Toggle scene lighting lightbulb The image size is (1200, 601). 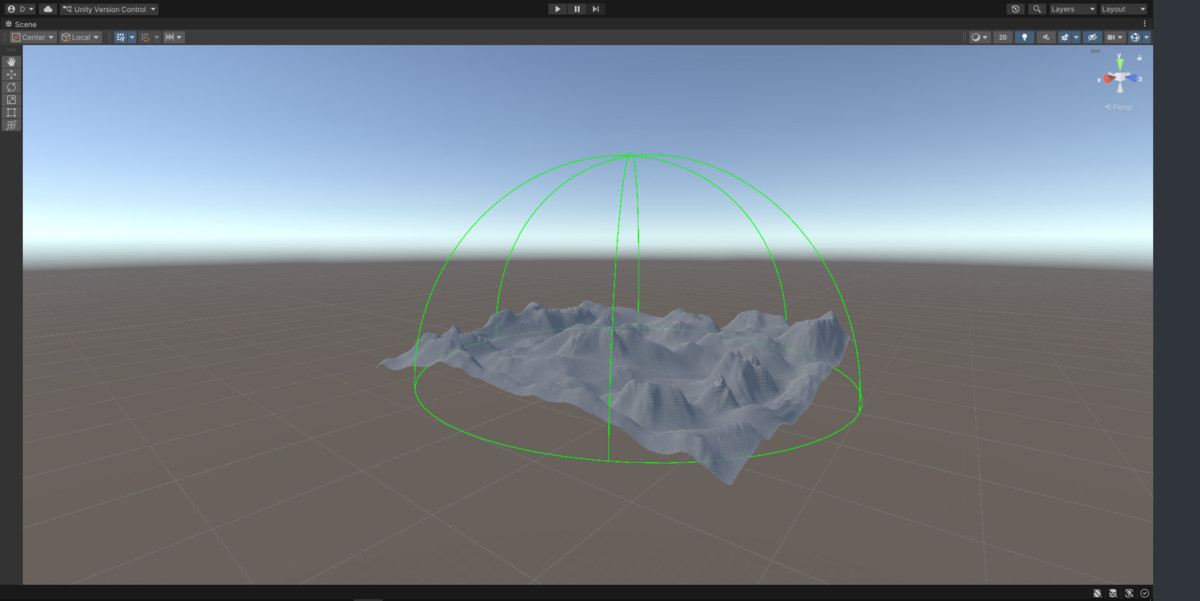[1024, 37]
